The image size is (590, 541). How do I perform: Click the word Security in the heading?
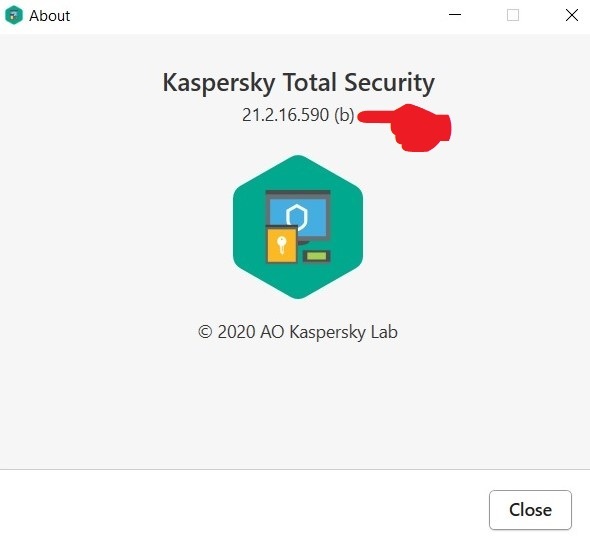pos(389,82)
